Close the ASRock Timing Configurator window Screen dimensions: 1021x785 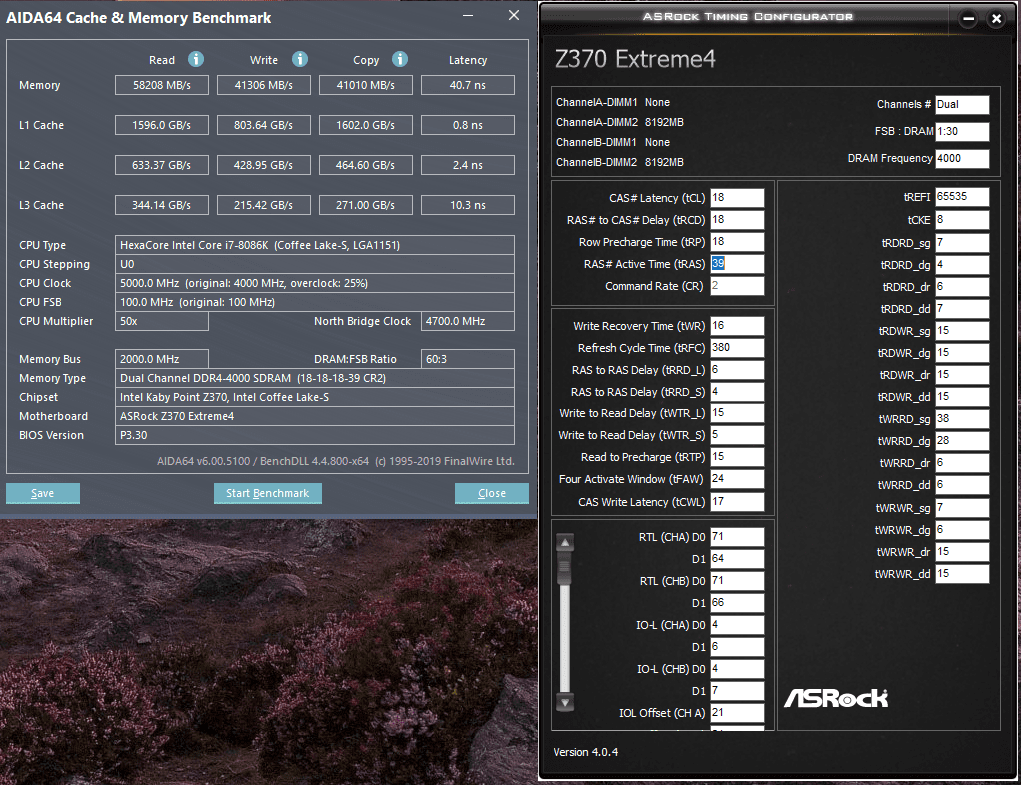[x=996, y=19]
